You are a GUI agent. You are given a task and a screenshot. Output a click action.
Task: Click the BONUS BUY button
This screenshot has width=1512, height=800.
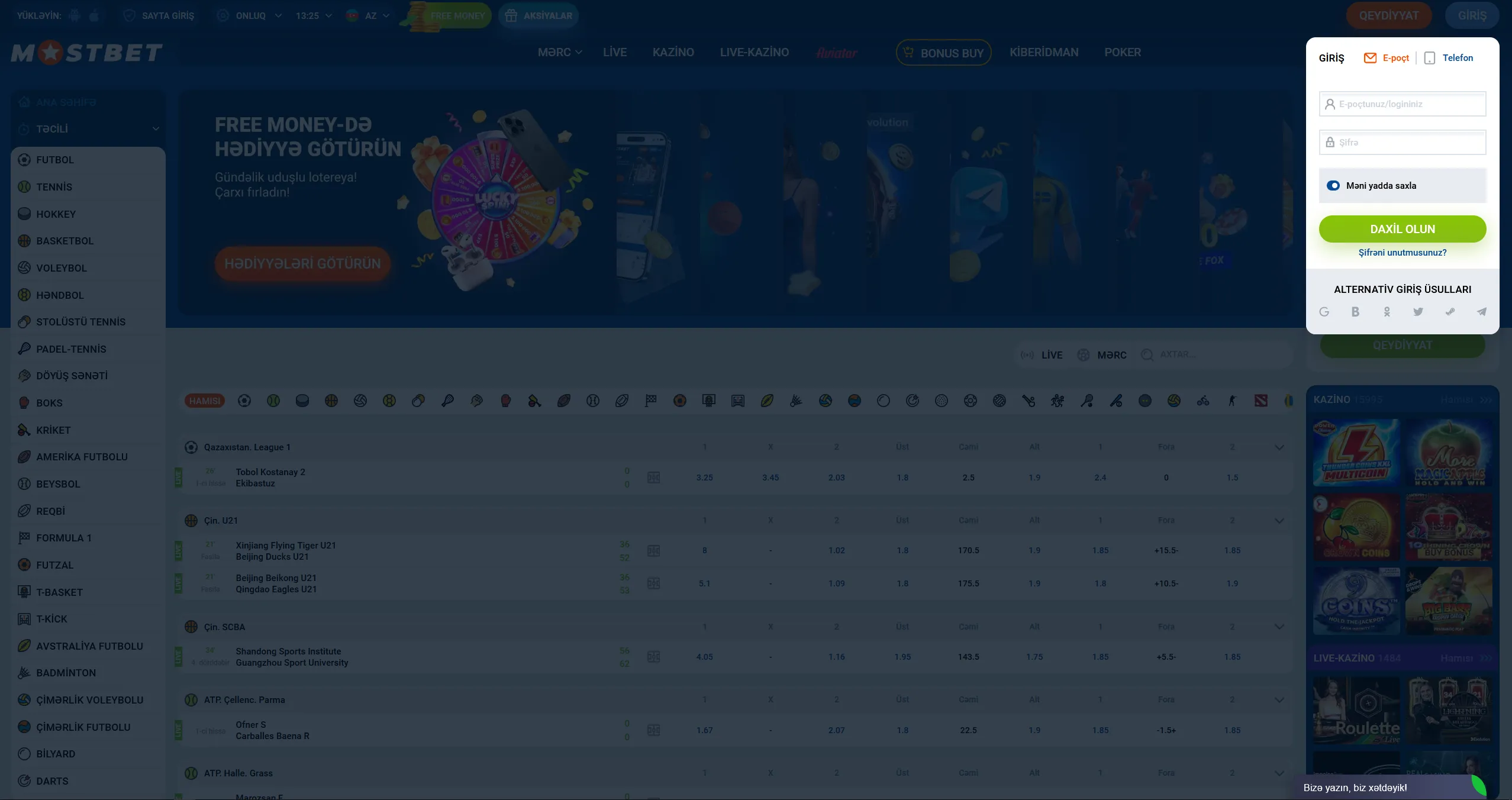pyautogui.click(x=944, y=53)
